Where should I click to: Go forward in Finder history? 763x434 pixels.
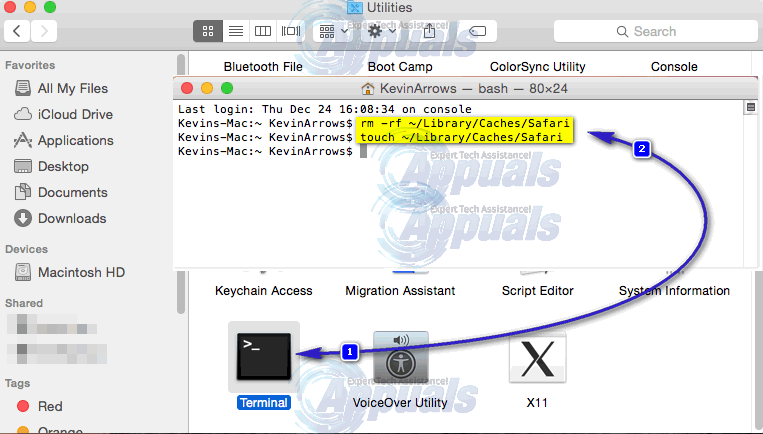[x=44, y=32]
